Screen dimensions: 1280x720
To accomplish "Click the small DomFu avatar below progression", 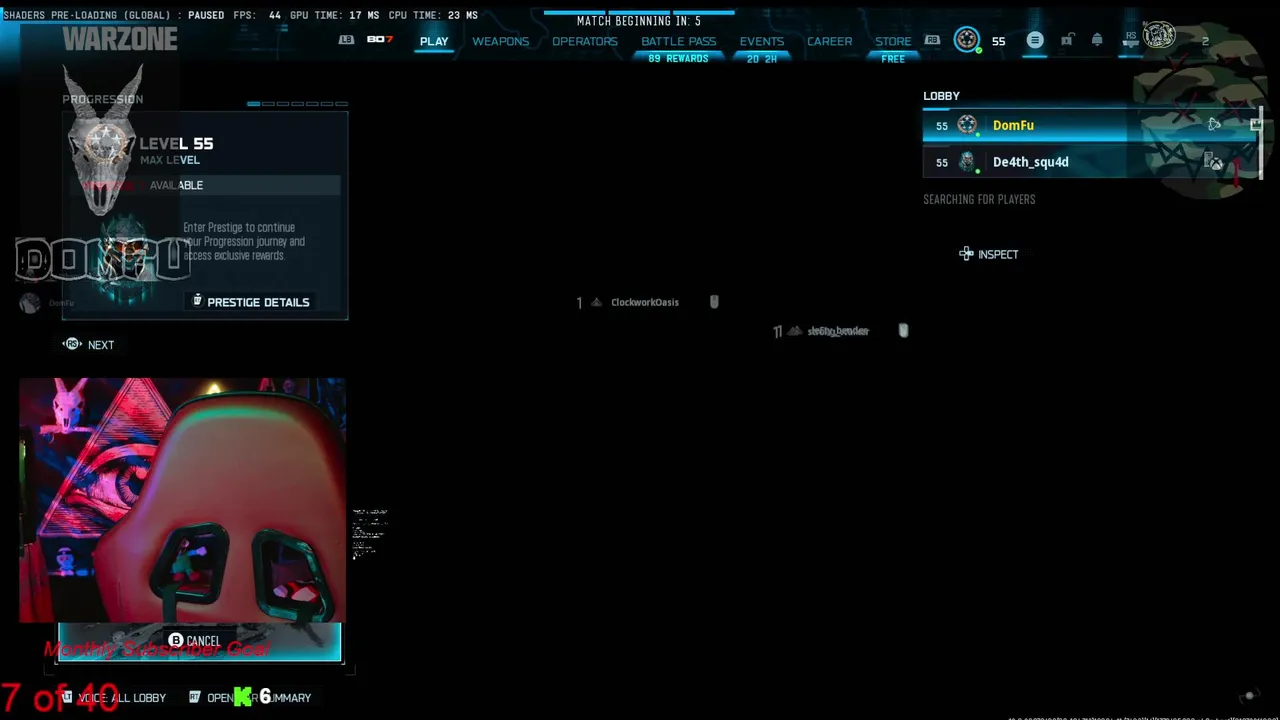I will pos(30,303).
